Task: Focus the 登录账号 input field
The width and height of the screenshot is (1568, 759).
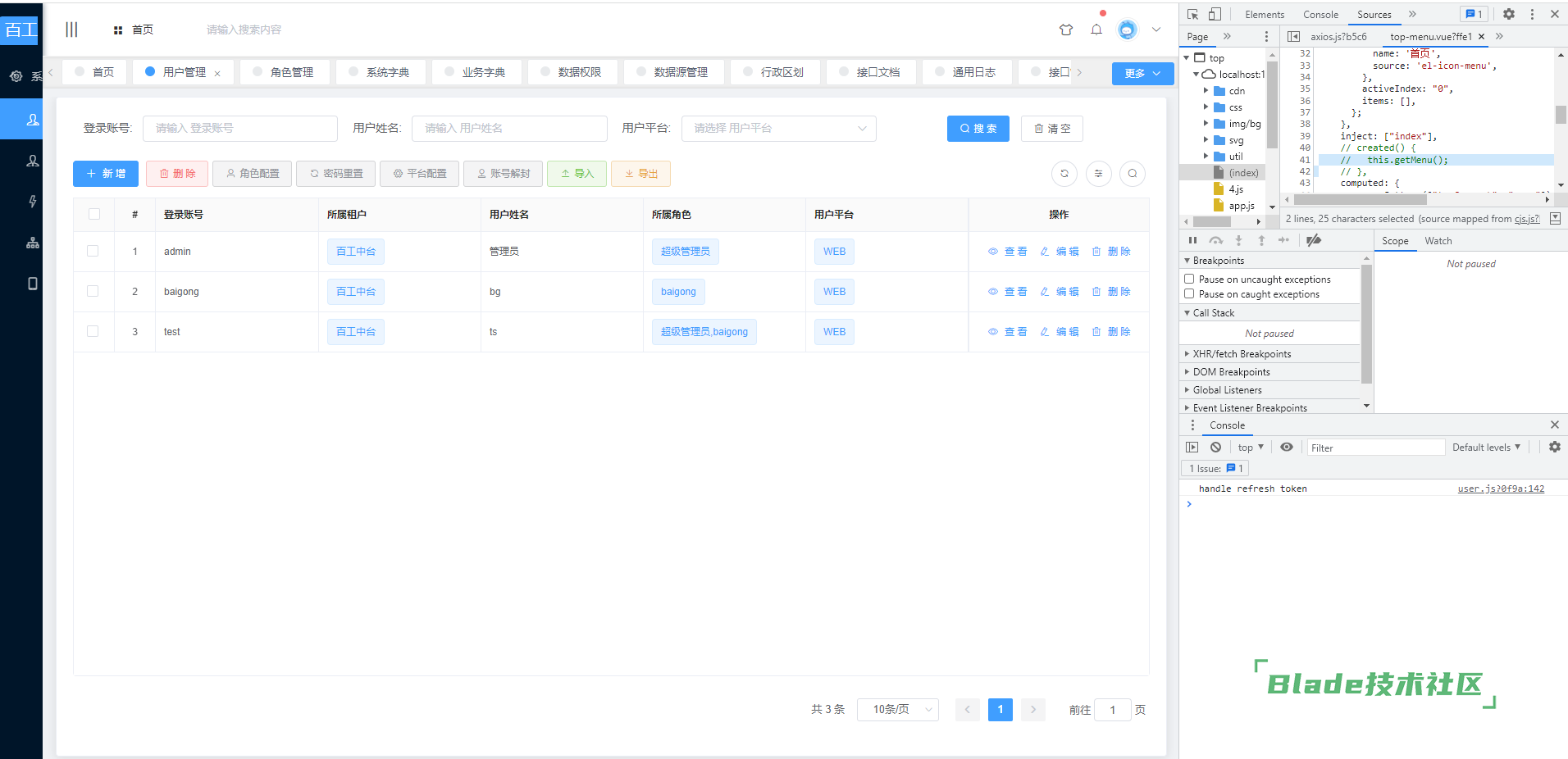Action: point(240,129)
